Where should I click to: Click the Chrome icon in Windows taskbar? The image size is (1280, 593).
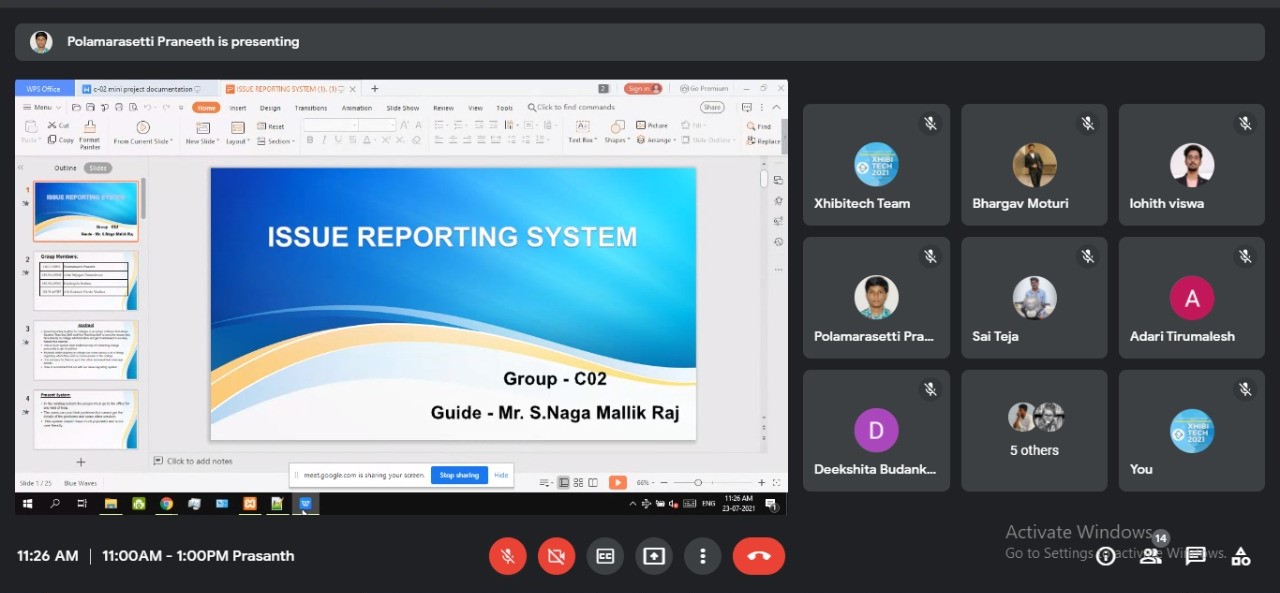(x=166, y=503)
